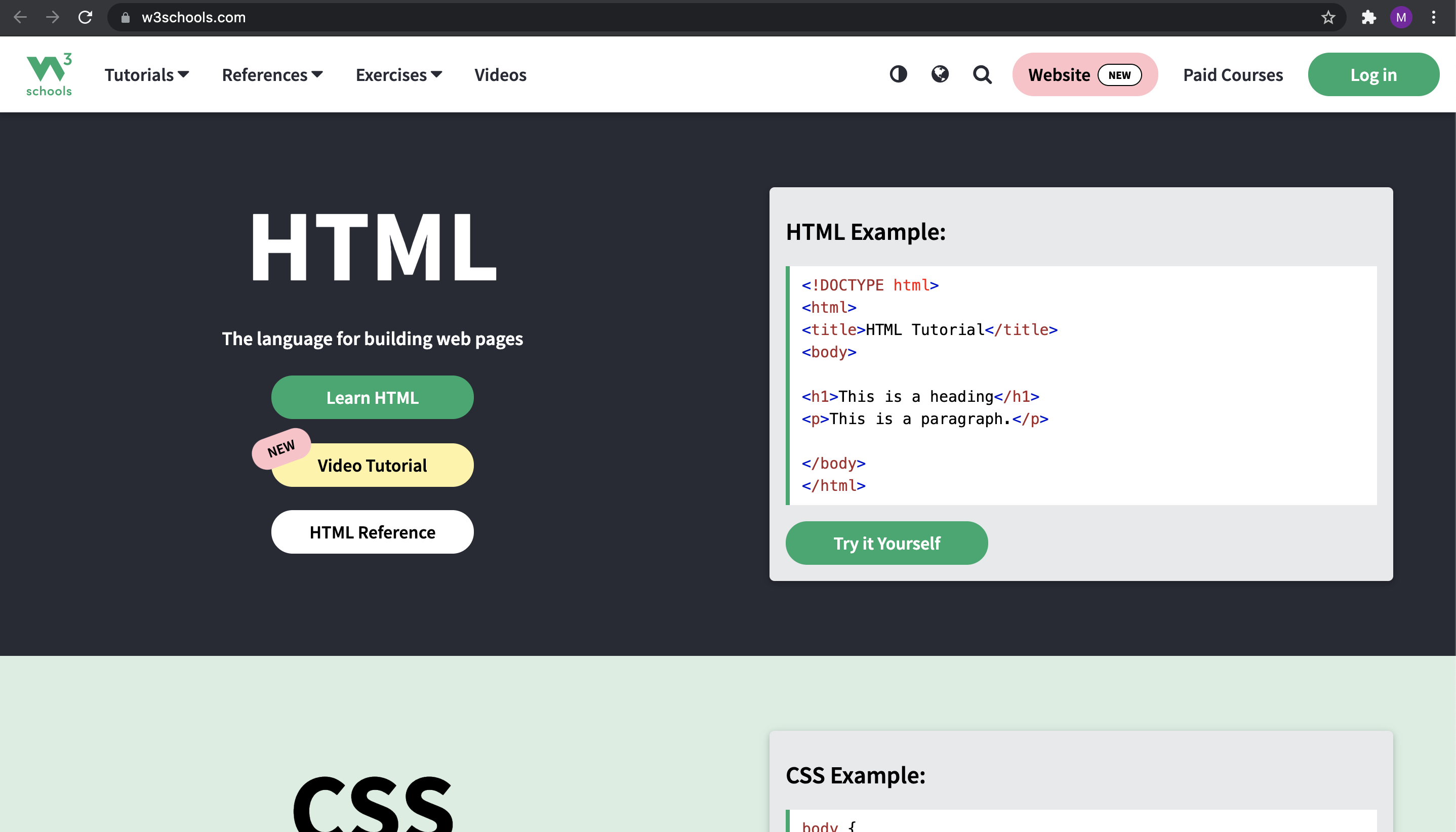
Task: Click the pink Website NEW button
Action: coord(1085,74)
